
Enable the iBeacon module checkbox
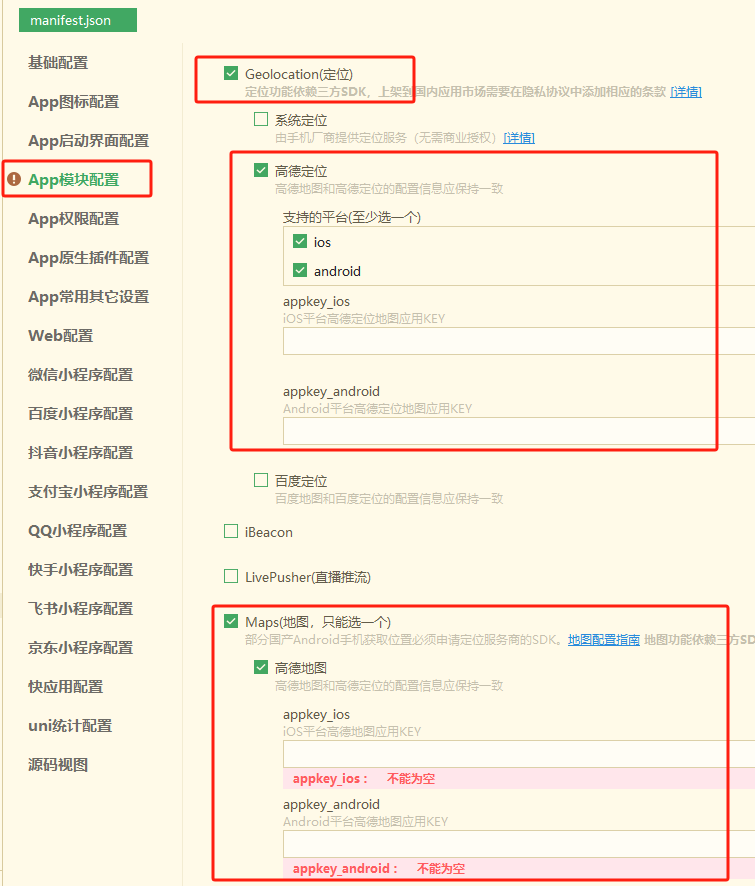[231, 532]
